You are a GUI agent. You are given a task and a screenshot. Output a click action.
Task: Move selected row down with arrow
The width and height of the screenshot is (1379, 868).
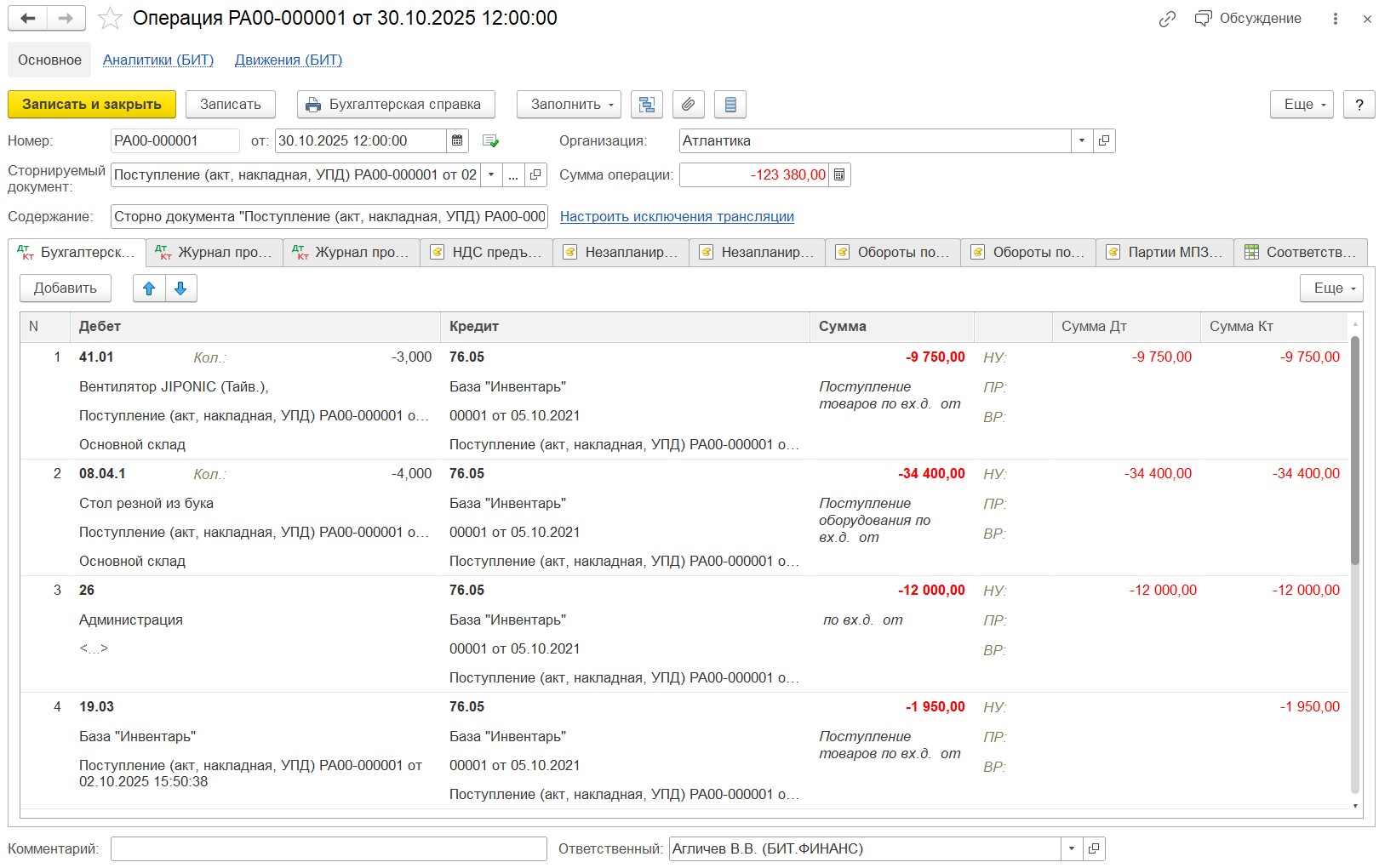point(180,288)
